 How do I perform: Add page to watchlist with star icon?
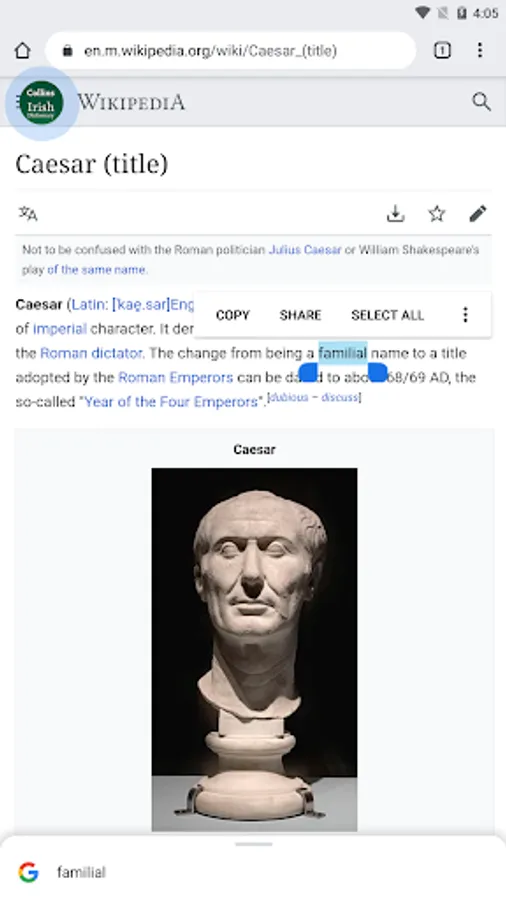437,214
